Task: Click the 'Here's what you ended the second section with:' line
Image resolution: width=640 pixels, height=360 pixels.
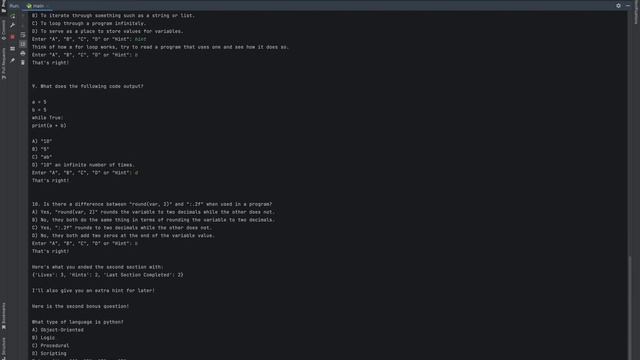Action: coord(98,267)
